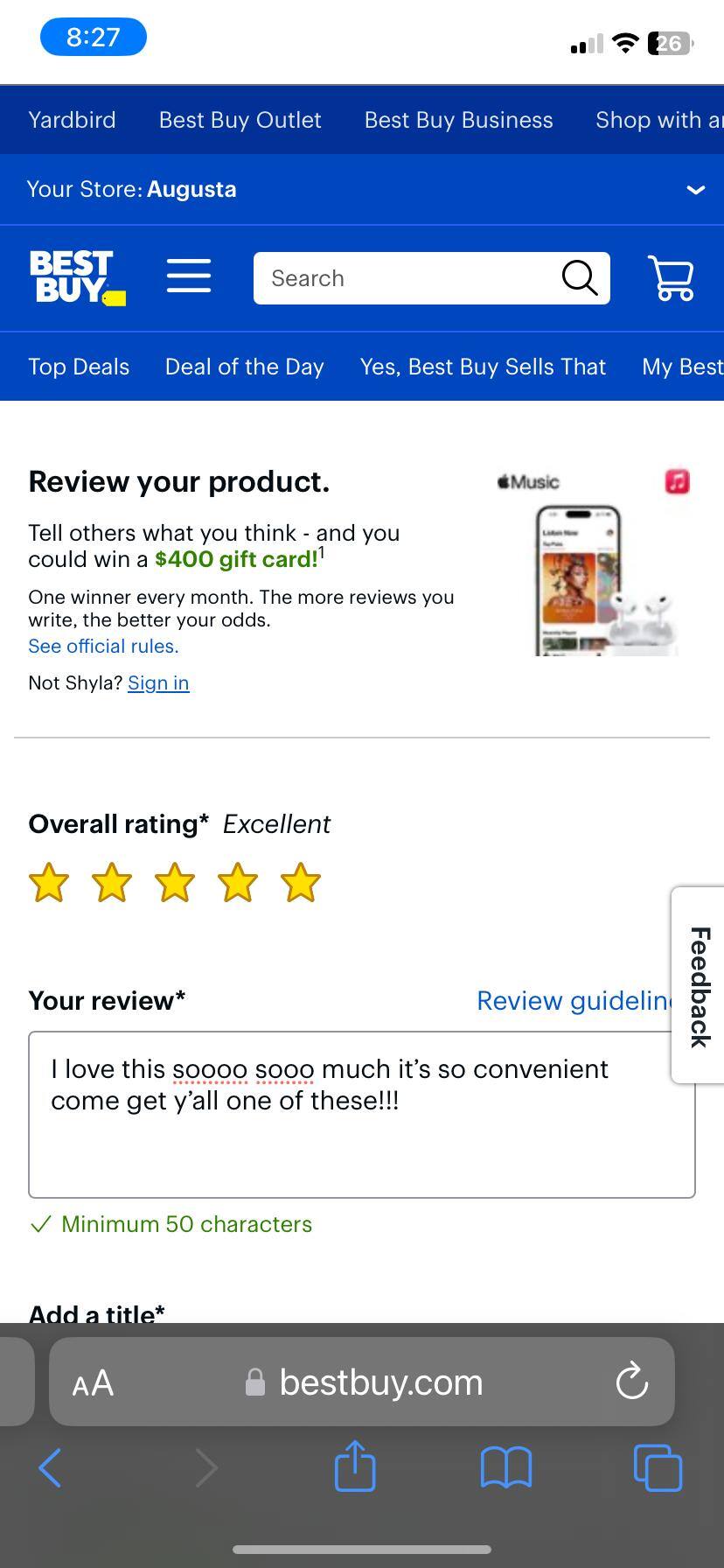Open the Deal of the Day tab

pyautogui.click(x=245, y=367)
